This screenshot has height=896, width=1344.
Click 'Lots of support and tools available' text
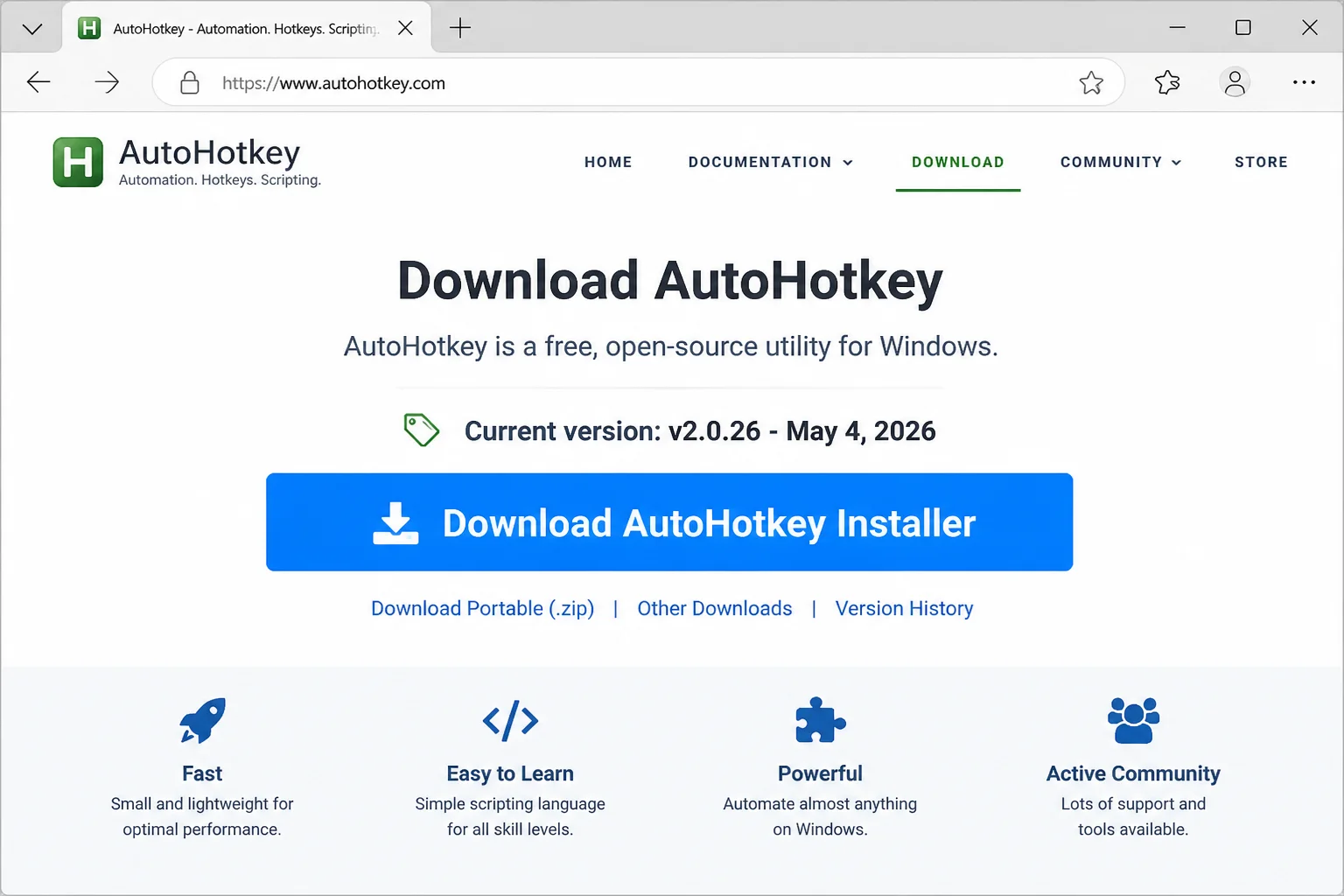[1133, 816]
